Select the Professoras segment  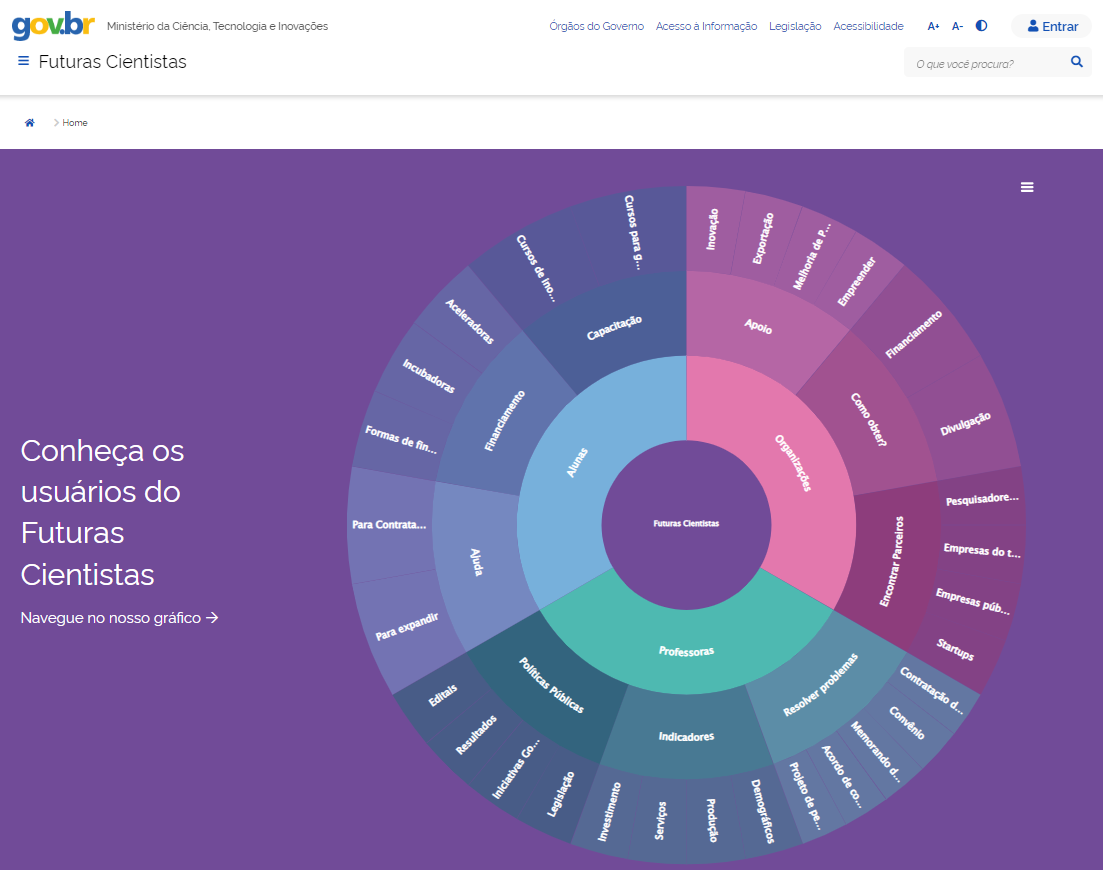coord(686,651)
